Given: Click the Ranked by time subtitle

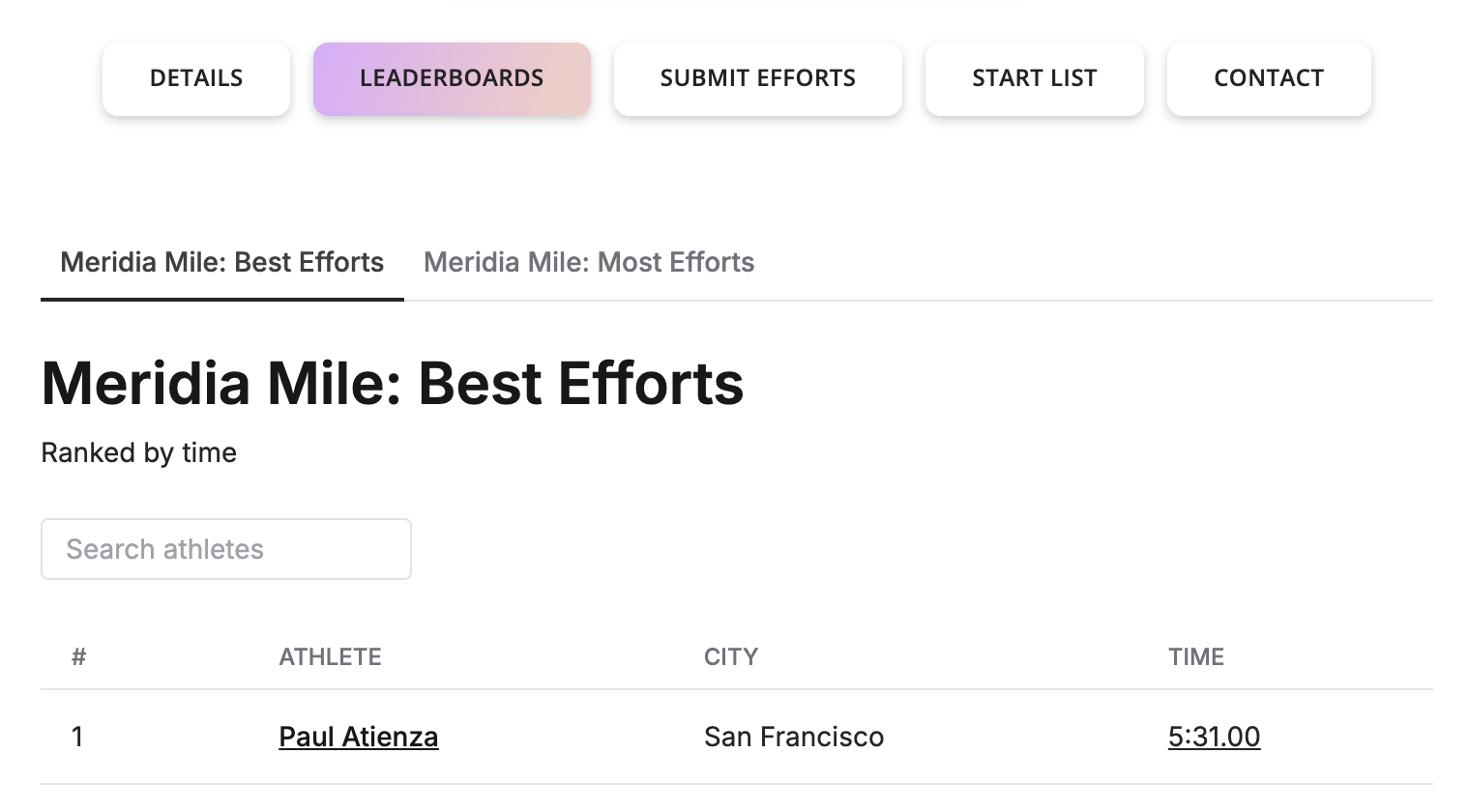Looking at the screenshot, I should (x=138, y=452).
